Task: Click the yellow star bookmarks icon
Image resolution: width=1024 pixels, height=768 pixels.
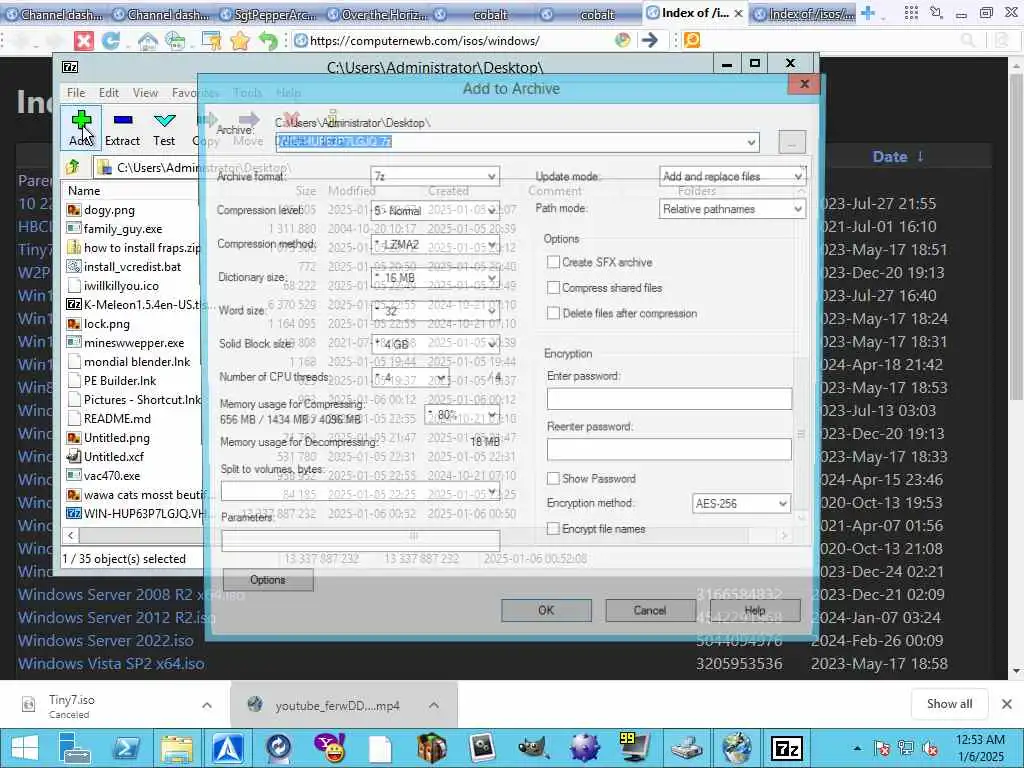Action: (240, 40)
